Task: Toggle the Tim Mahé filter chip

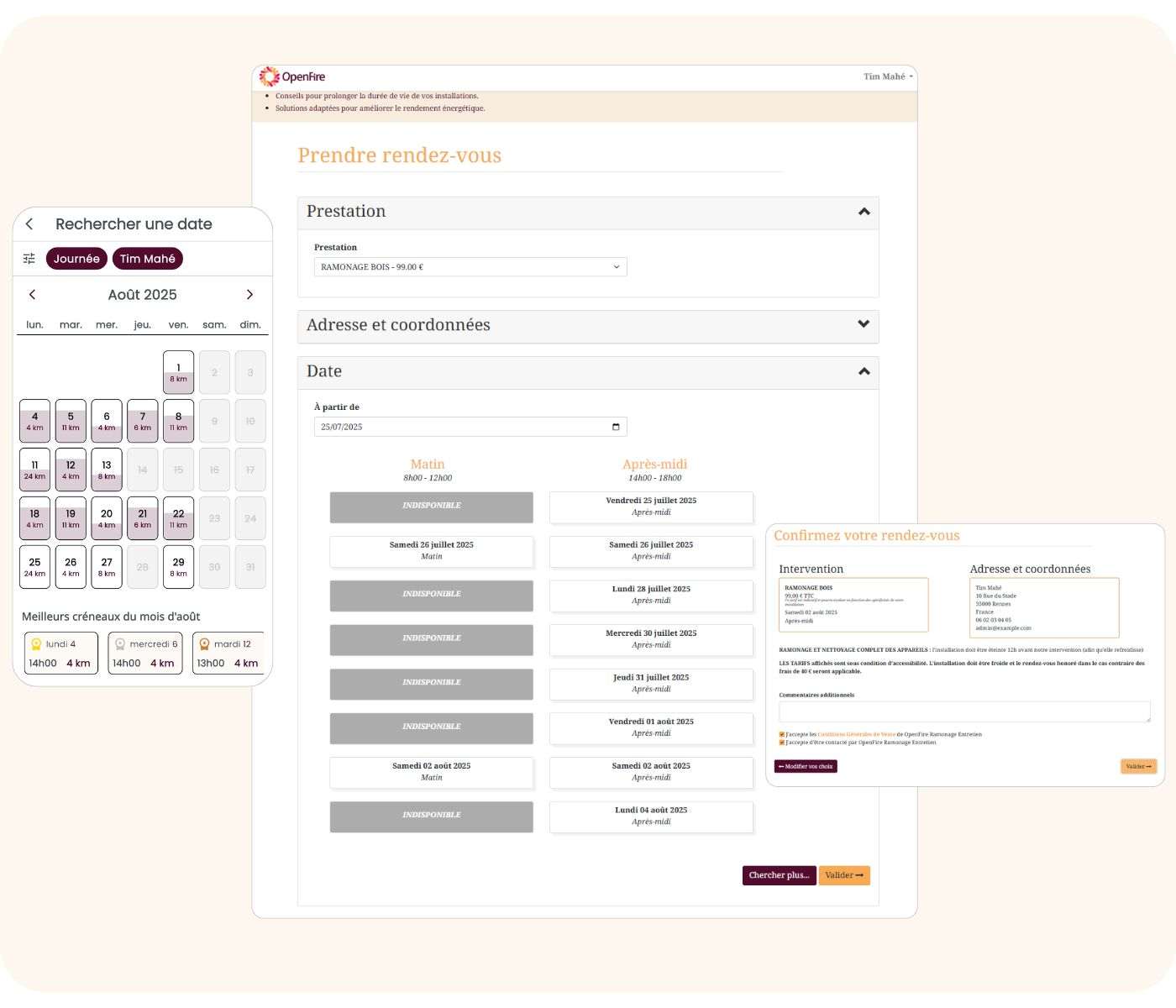Action: pos(148,259)
